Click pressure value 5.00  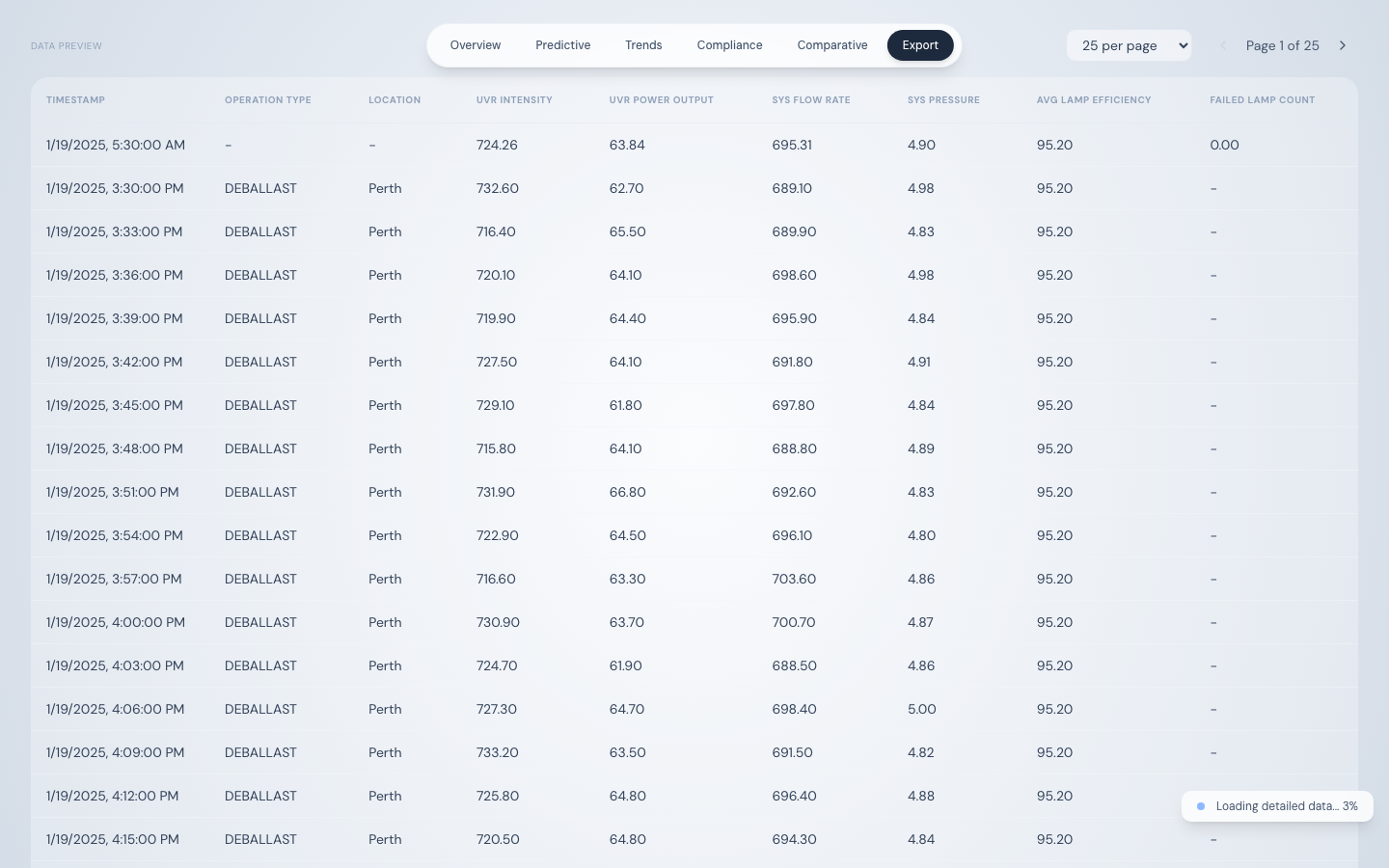(922, 709)
